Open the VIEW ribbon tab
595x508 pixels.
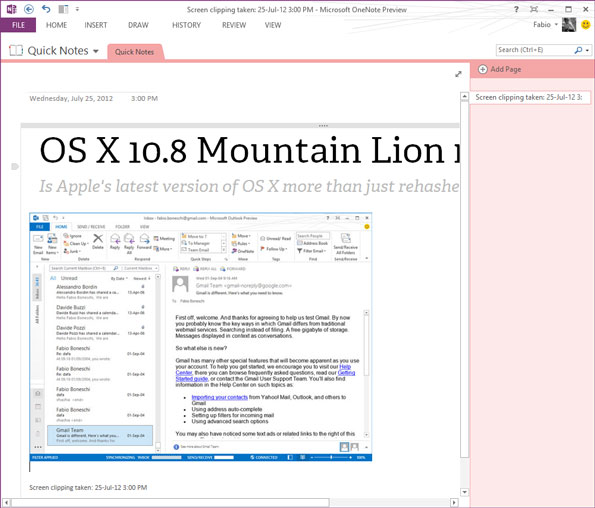point(273,25)
